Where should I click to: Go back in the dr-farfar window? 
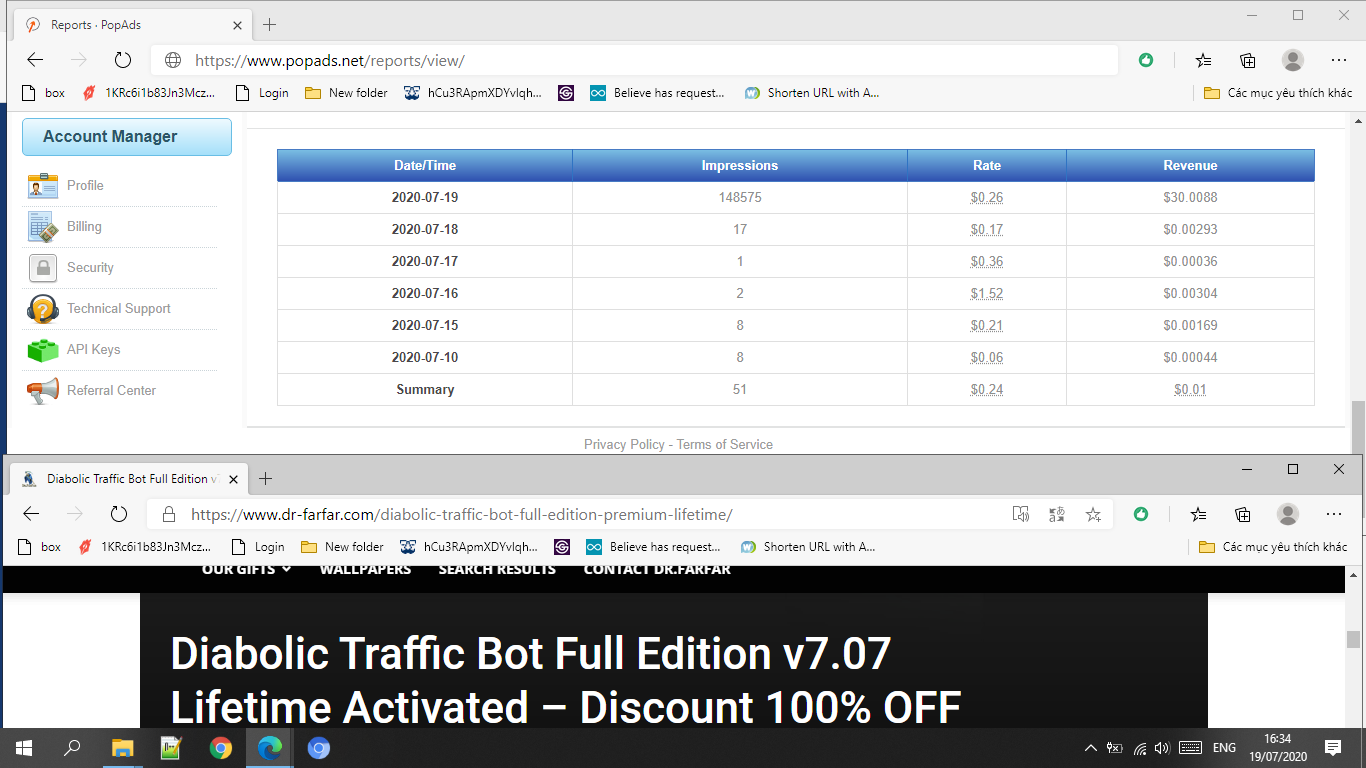click(31, 514)
